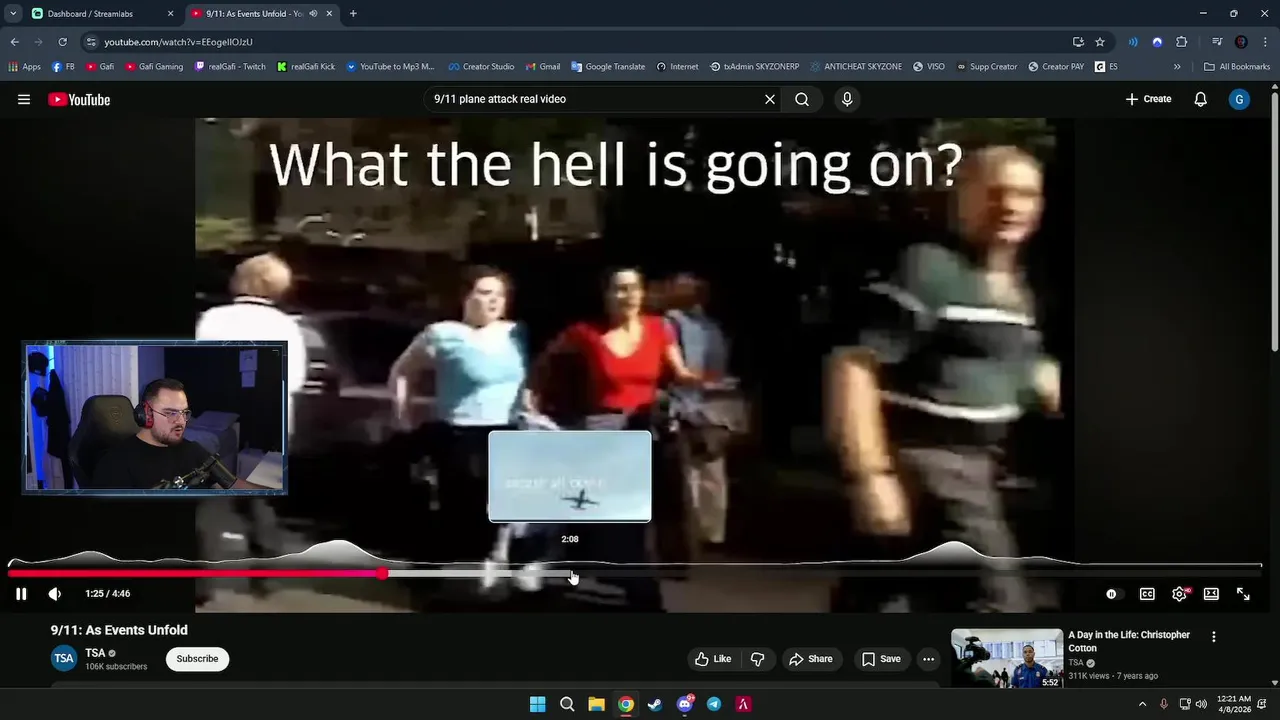The width and height of the screenshot is (1280, 720).
Task: Open the player settings gear
Action: click(x=1180, y=594)
